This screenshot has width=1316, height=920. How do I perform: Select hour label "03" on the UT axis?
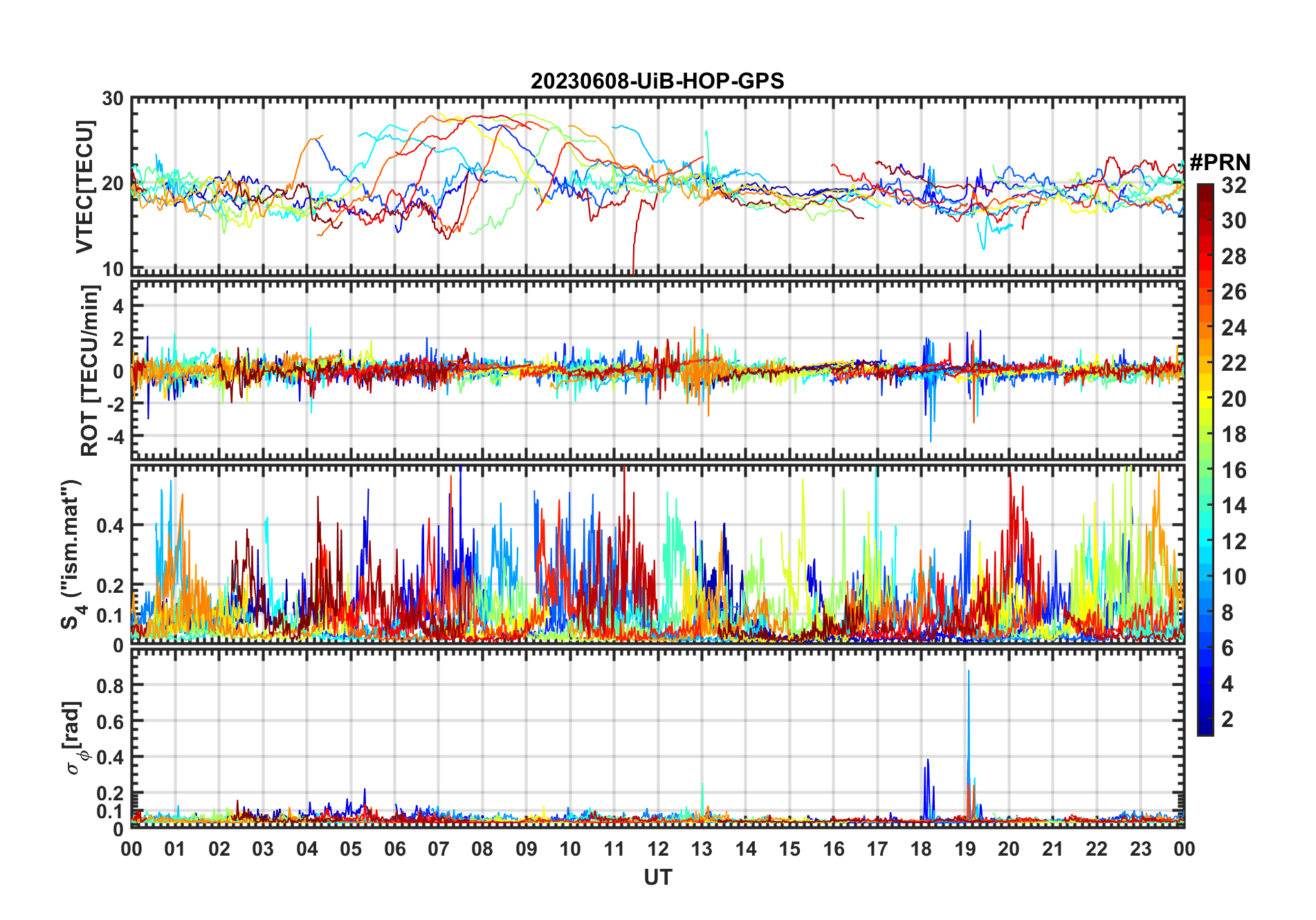click(263, 849)
